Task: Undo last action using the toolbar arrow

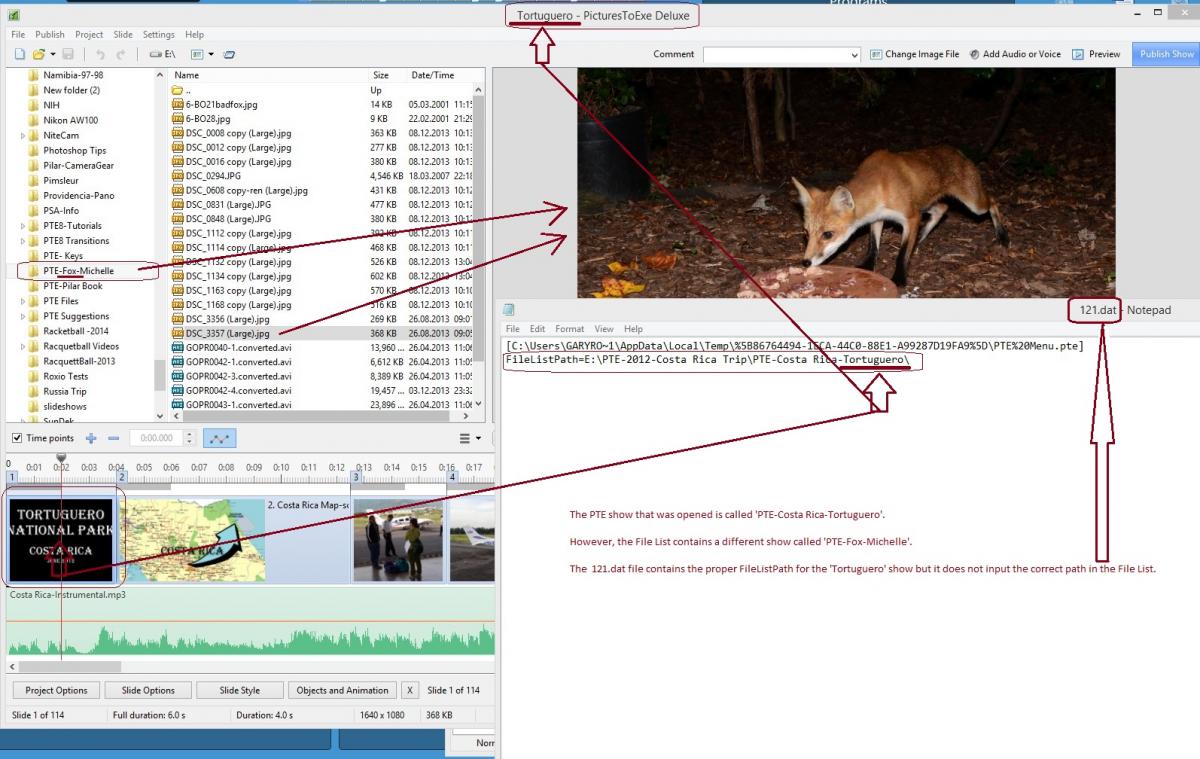Action: [99, 54]
